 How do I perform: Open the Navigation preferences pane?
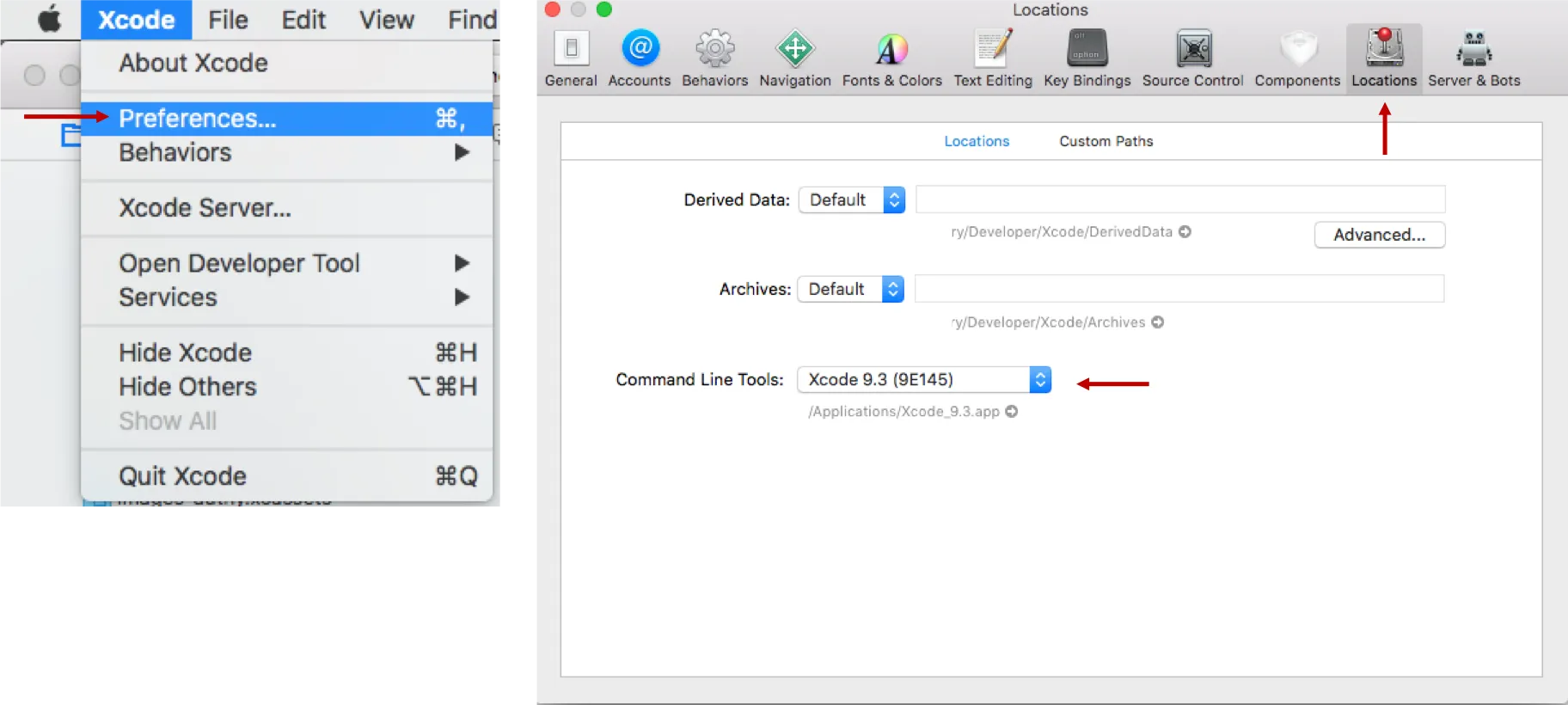(x=795, y=58)
